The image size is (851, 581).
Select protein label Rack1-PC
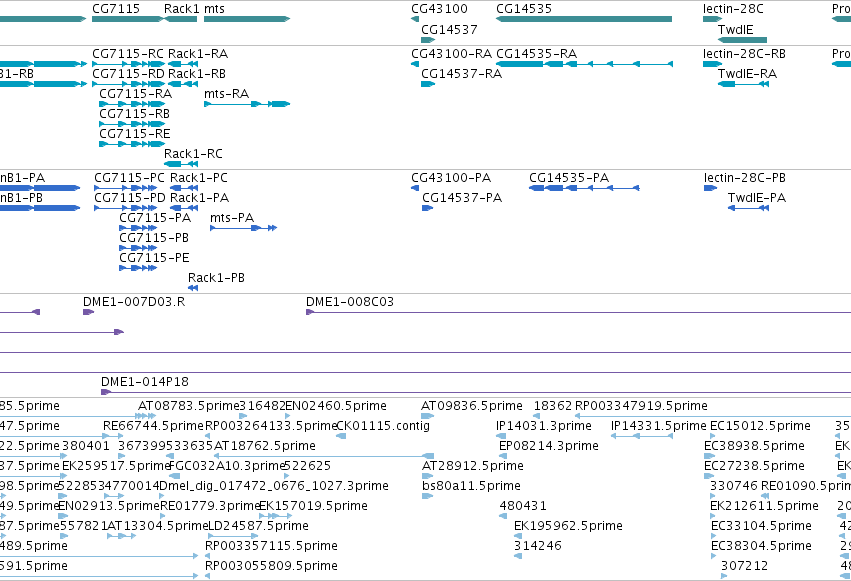coord(199,178)
